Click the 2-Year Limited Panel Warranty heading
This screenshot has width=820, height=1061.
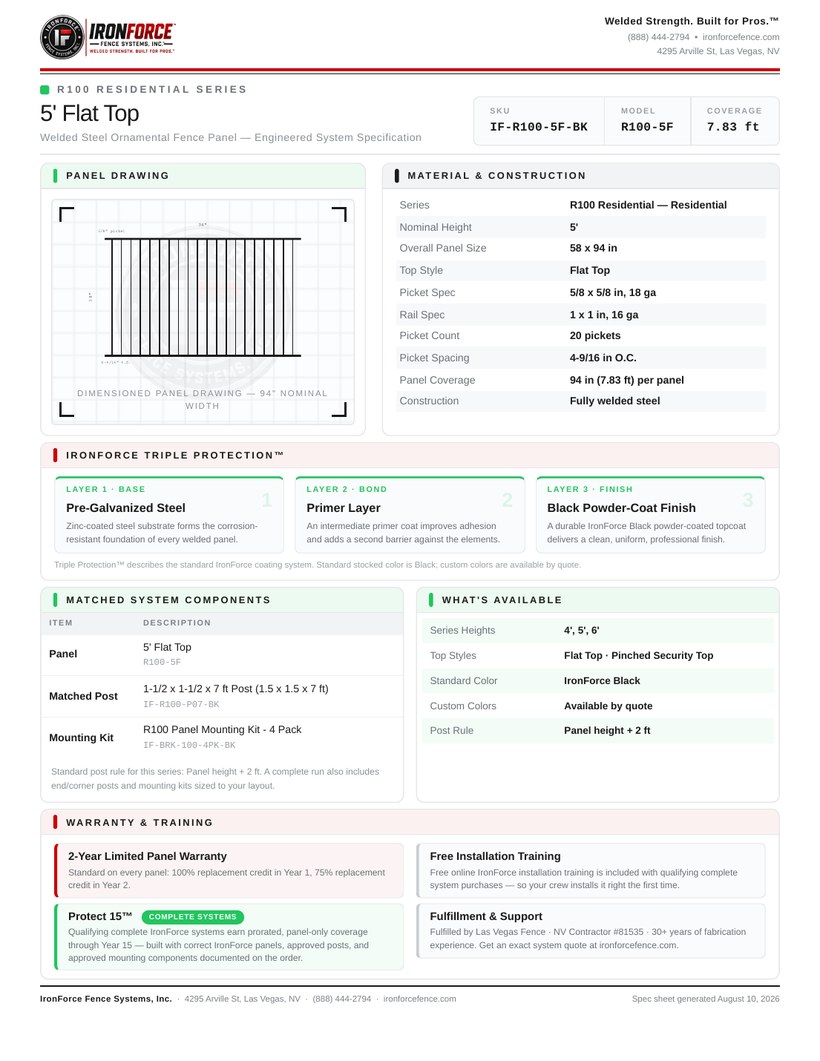pos(147,857)
